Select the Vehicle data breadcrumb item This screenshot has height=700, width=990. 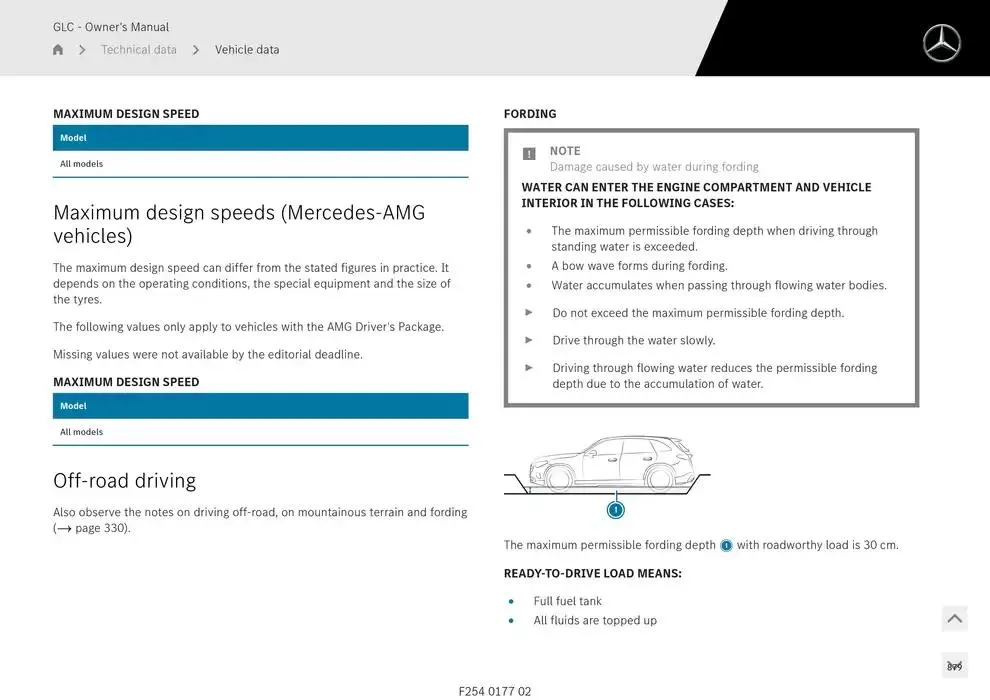247,50
